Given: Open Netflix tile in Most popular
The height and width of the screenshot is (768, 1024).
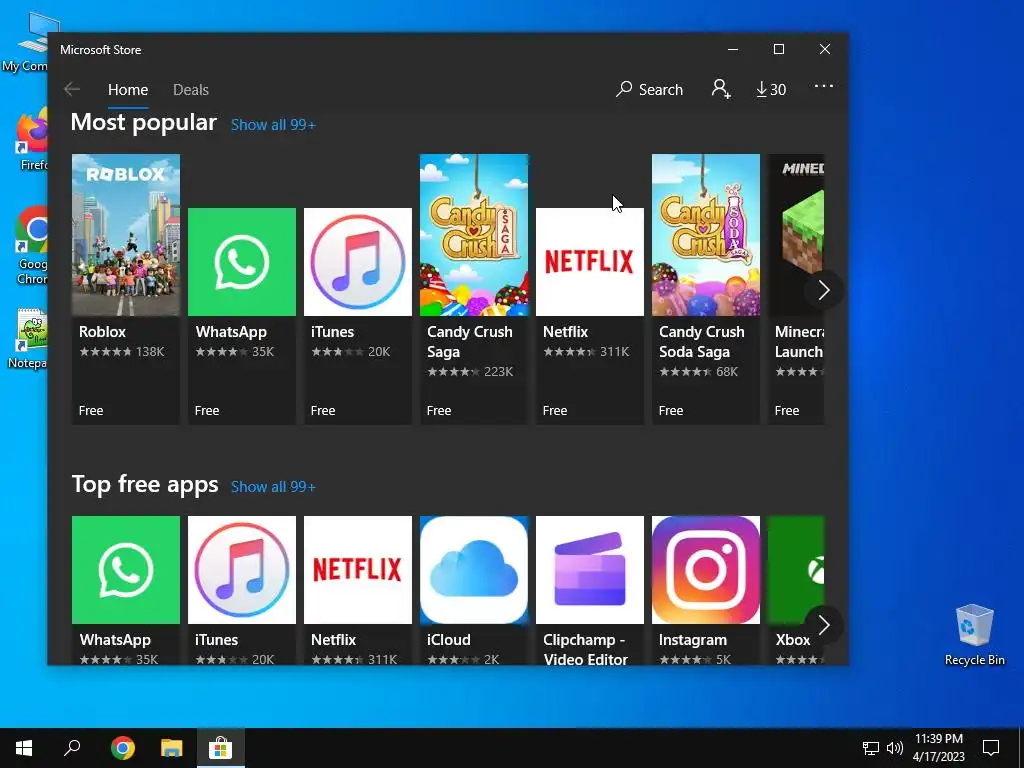Looking at the screenshot, I should tap(590, 316).
